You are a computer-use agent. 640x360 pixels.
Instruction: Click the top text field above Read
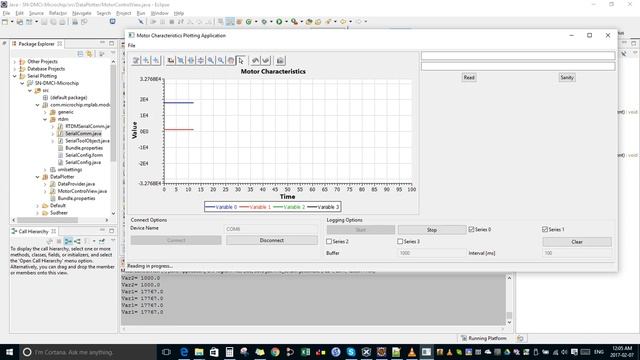518,56
